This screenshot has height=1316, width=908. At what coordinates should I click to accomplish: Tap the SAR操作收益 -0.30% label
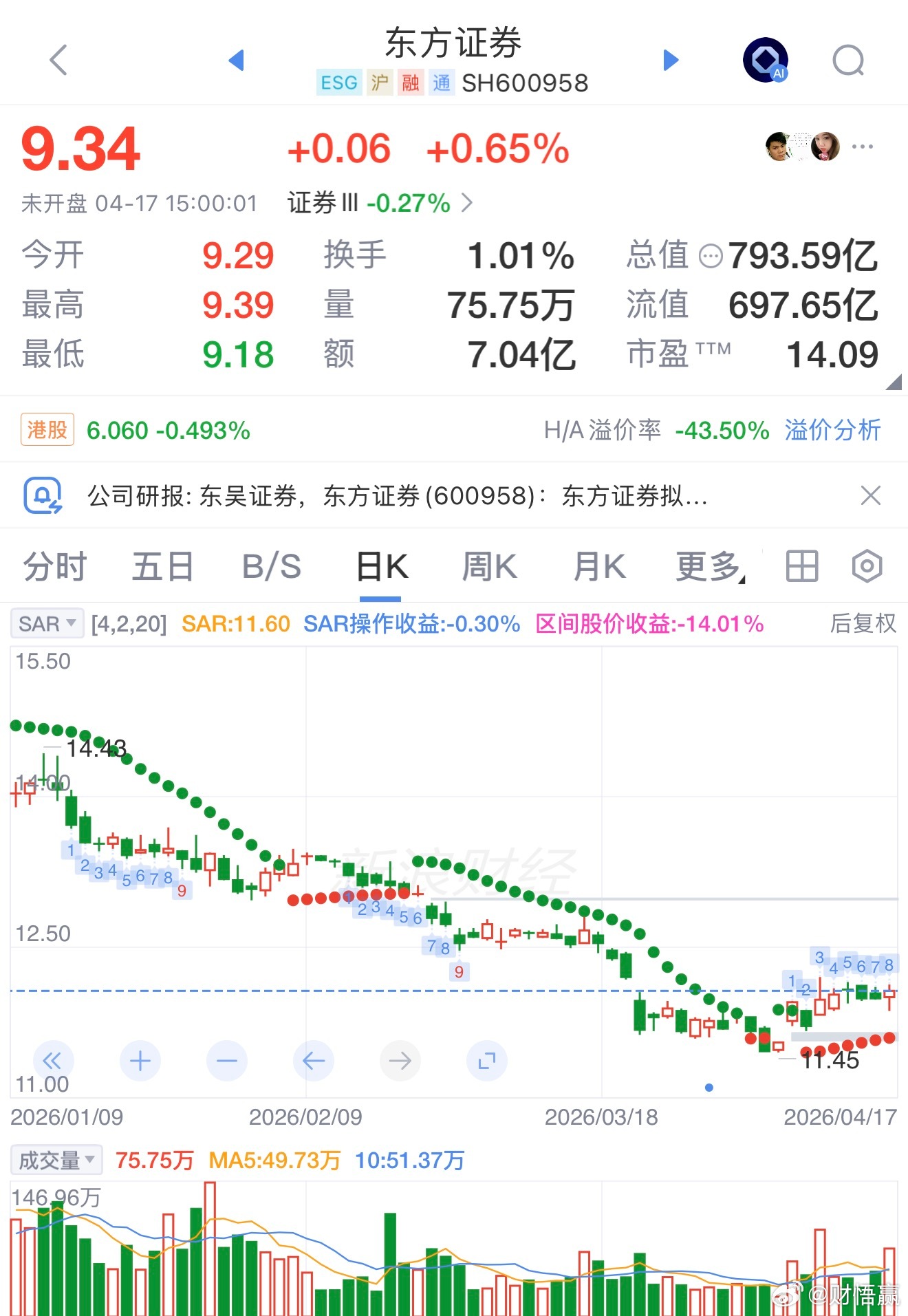point(411,624)
